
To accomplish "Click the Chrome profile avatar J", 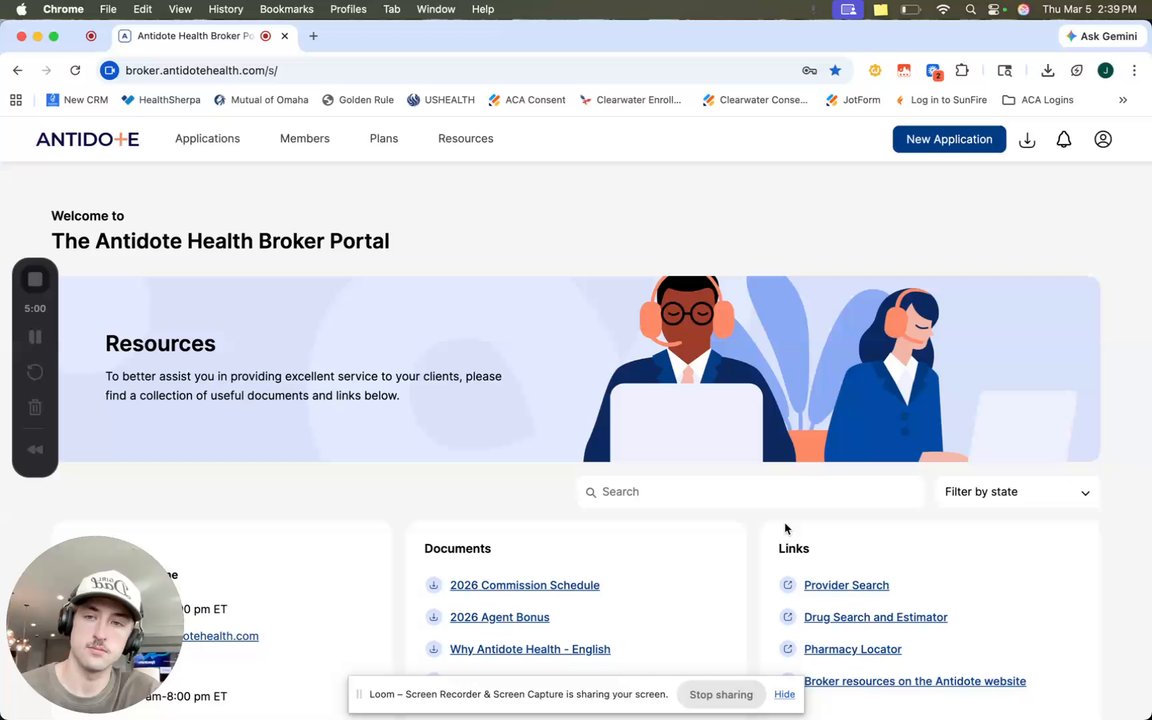I will [x=1105, y=71].
